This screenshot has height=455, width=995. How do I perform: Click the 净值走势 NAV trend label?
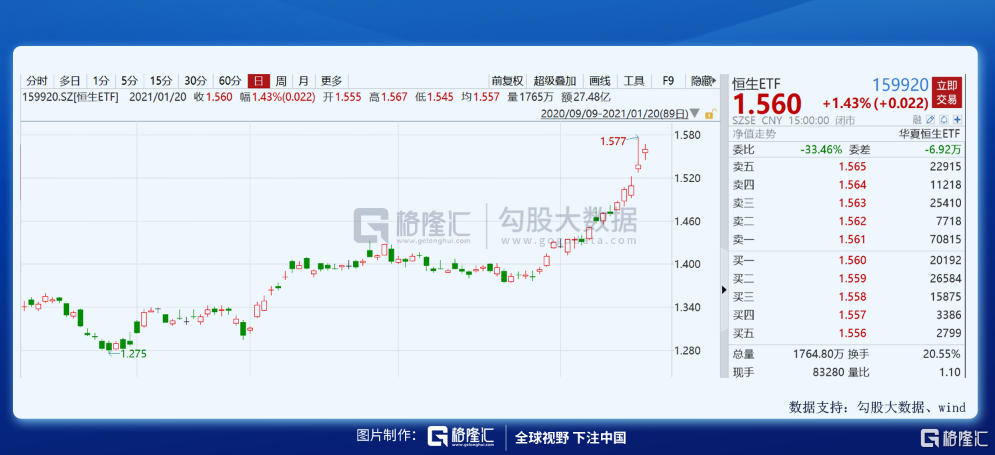754,134
